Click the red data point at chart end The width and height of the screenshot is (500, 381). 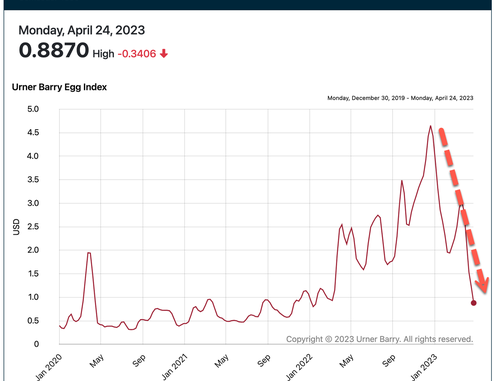click(x=473, y=303)
